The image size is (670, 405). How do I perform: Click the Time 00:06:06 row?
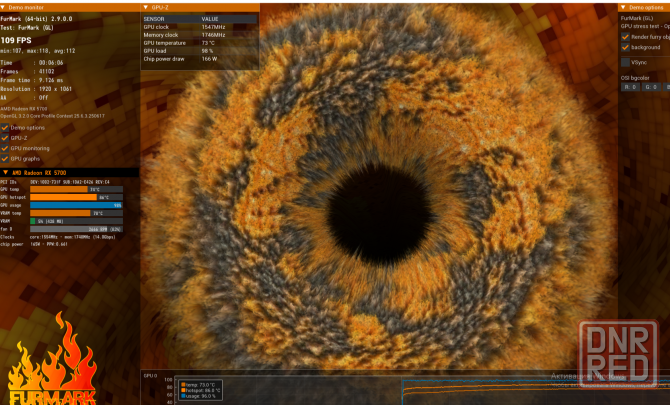pyautogui.click(x=32, y=63)
